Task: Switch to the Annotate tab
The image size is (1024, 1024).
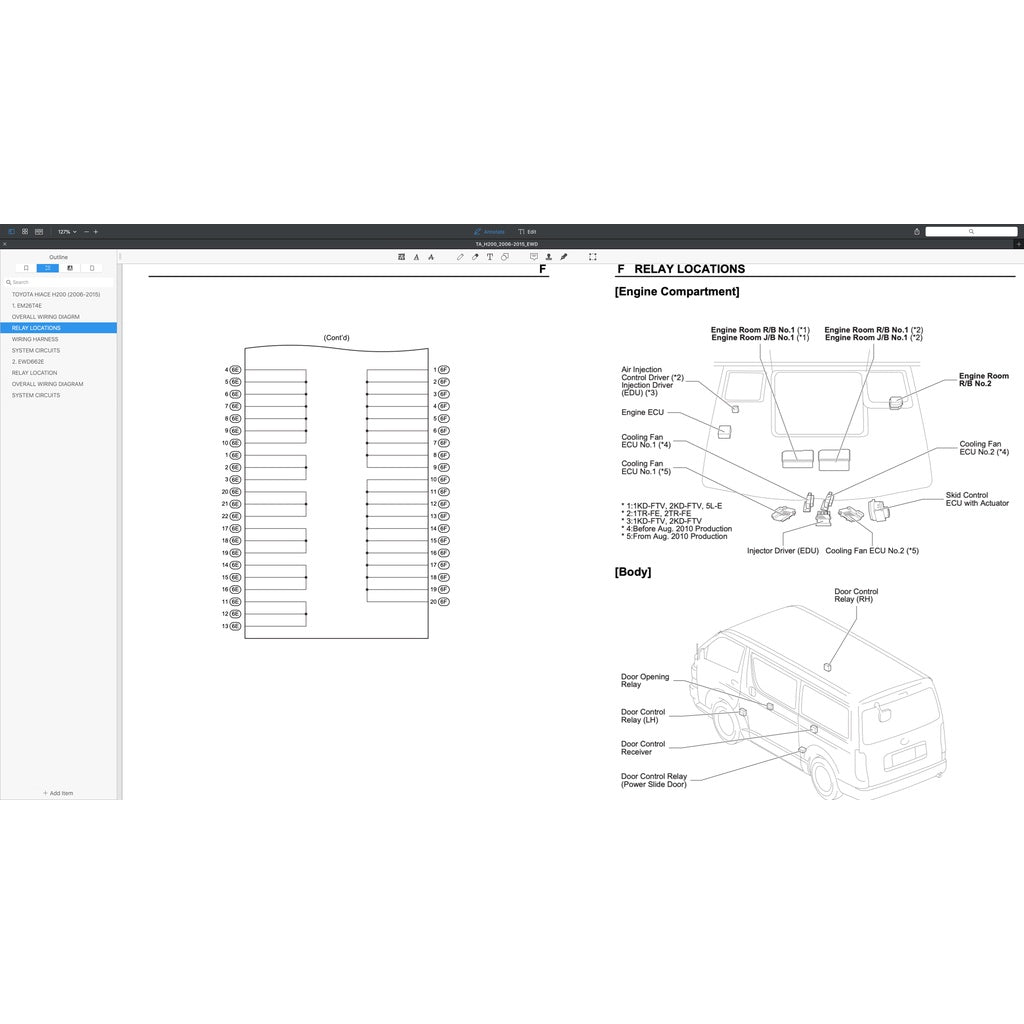Action: (490, 231)
